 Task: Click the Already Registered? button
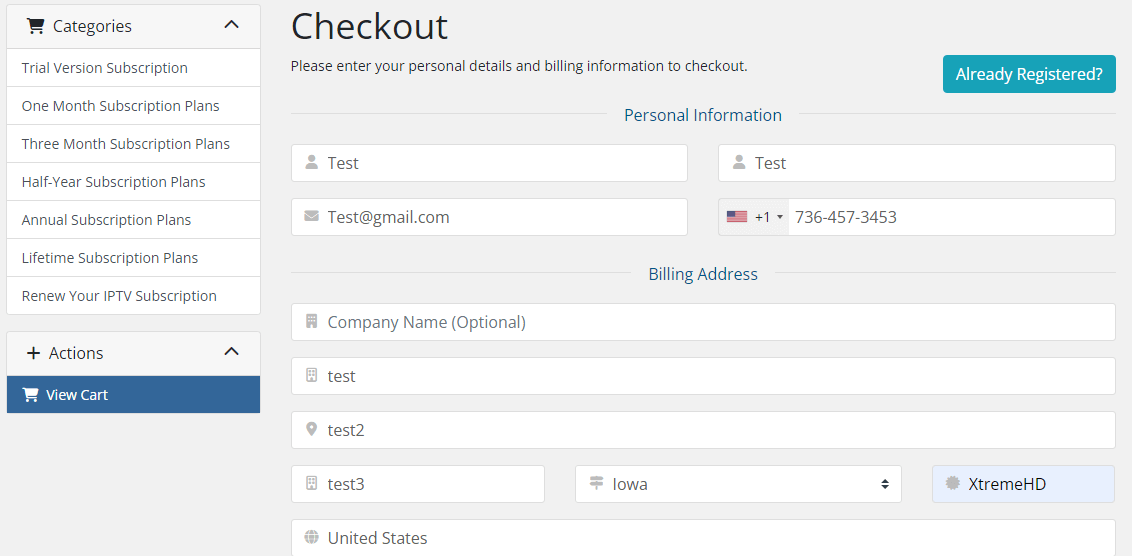pos(1029,74)
